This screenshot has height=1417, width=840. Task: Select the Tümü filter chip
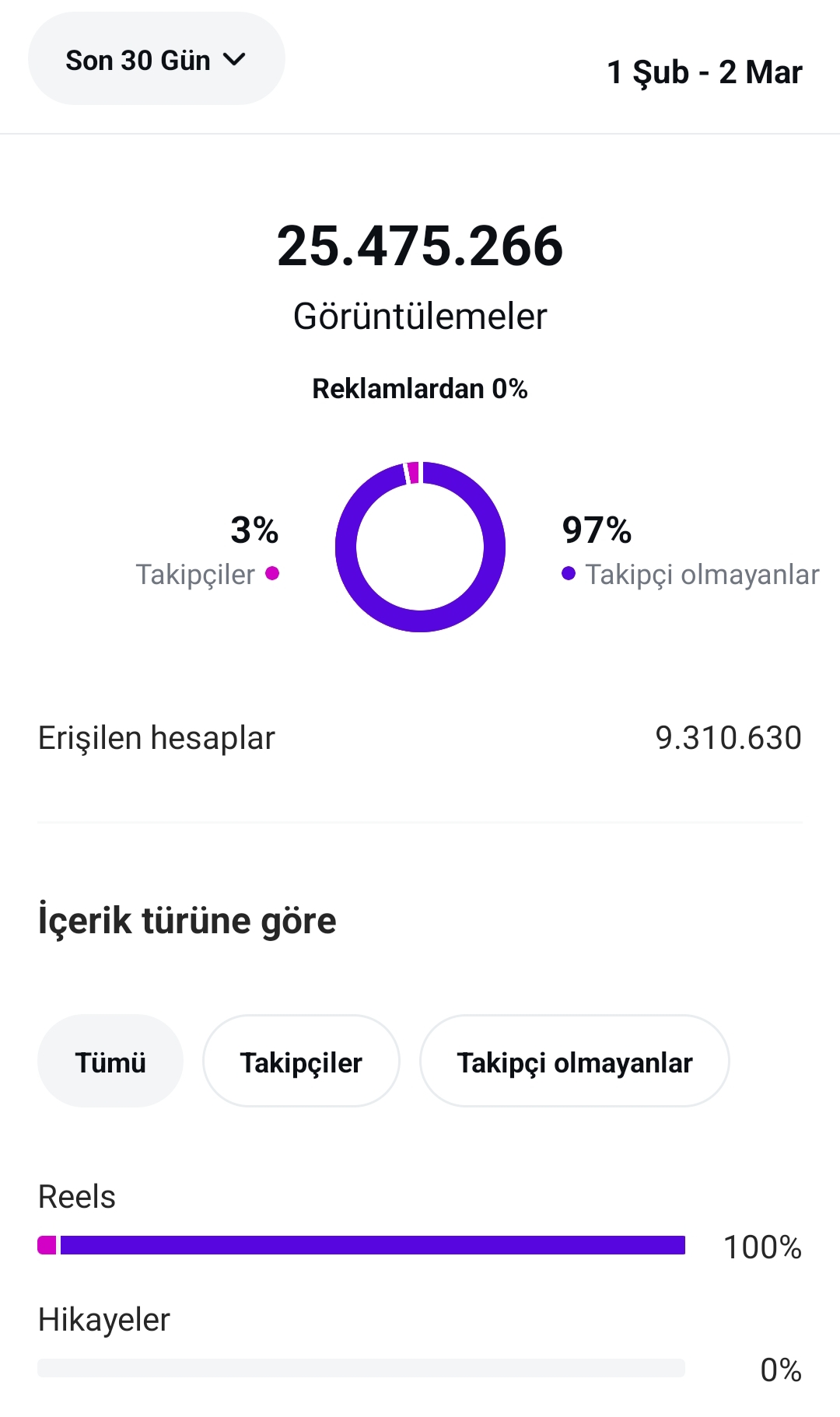[x=110, y=1061]
